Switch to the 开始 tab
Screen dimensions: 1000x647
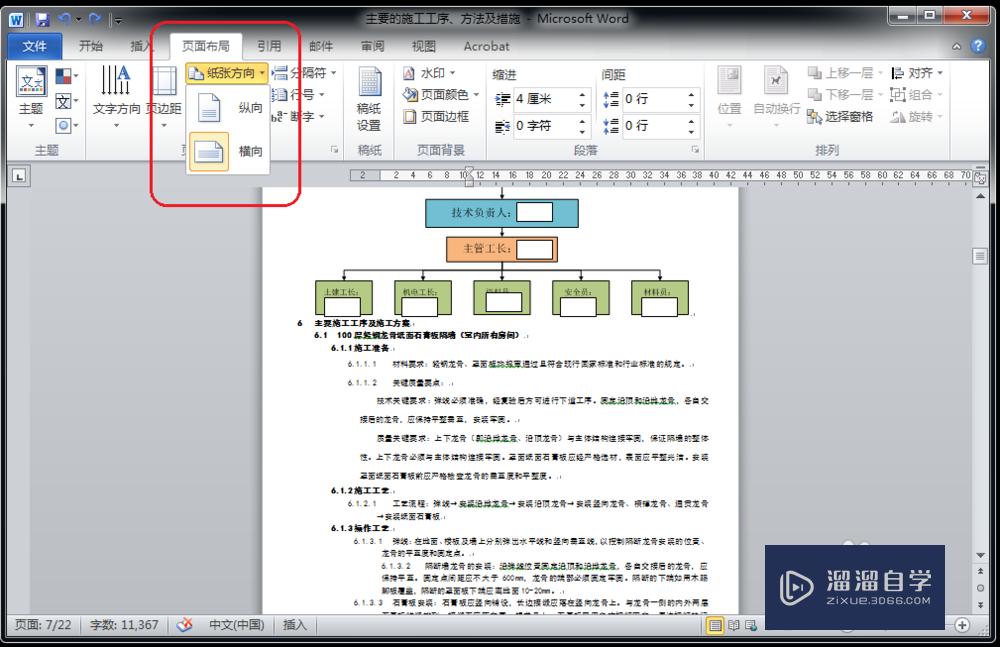click(91, 46)
